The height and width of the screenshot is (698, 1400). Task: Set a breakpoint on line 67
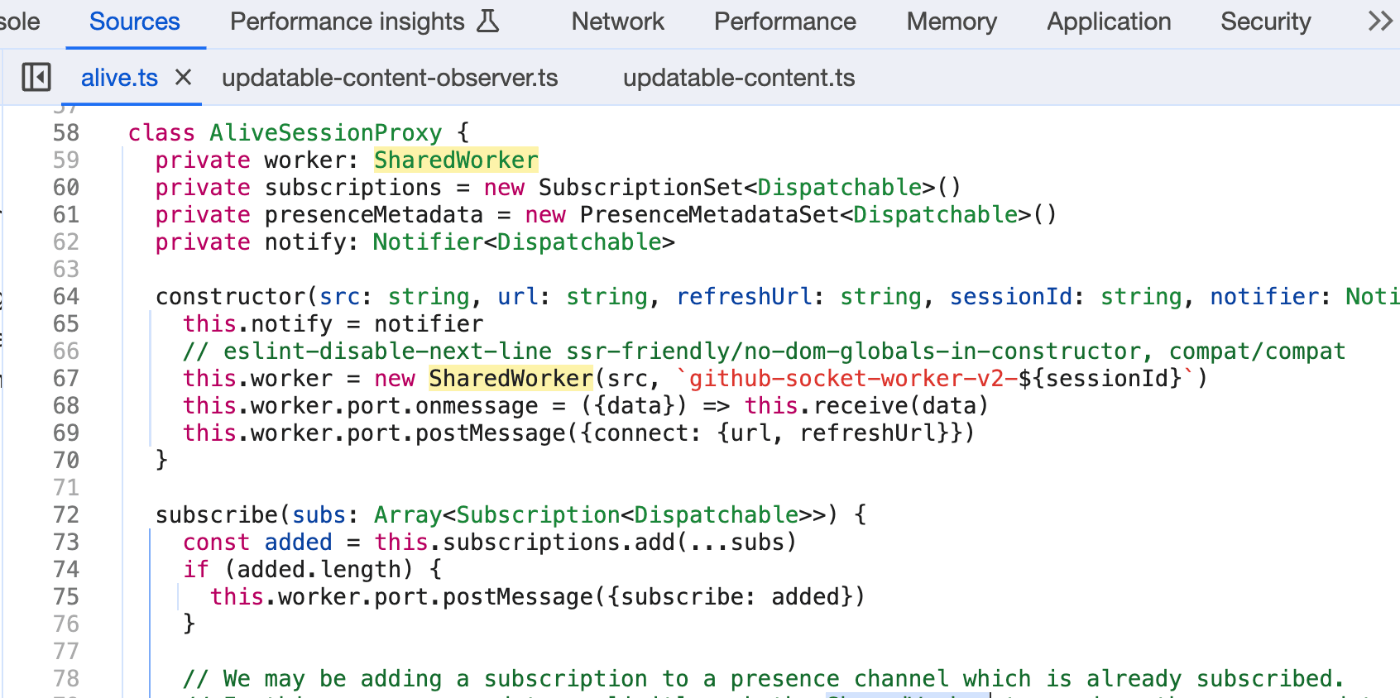pyautogui.click(x=66, y=378)
